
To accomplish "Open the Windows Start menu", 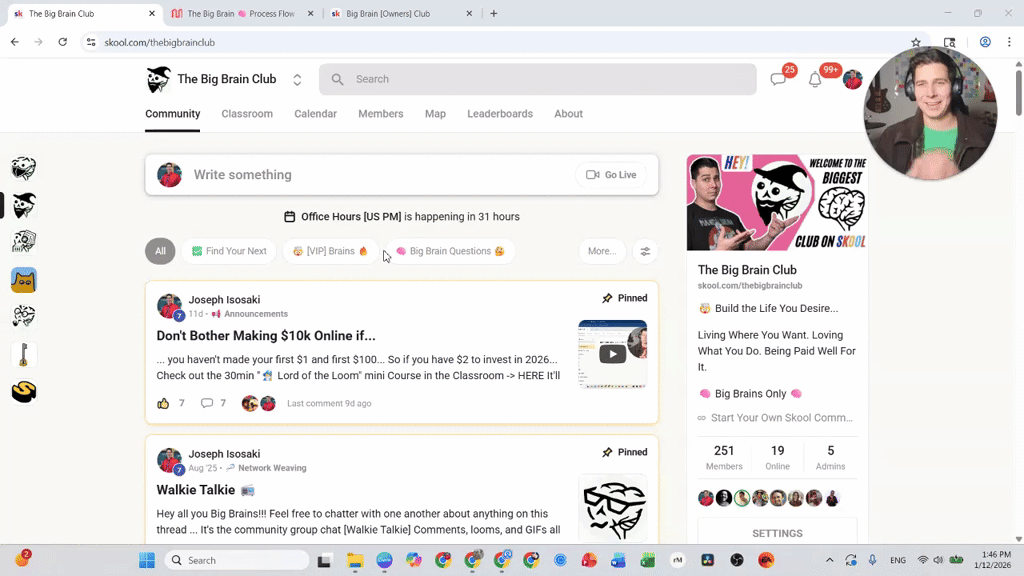I will 147,560.
